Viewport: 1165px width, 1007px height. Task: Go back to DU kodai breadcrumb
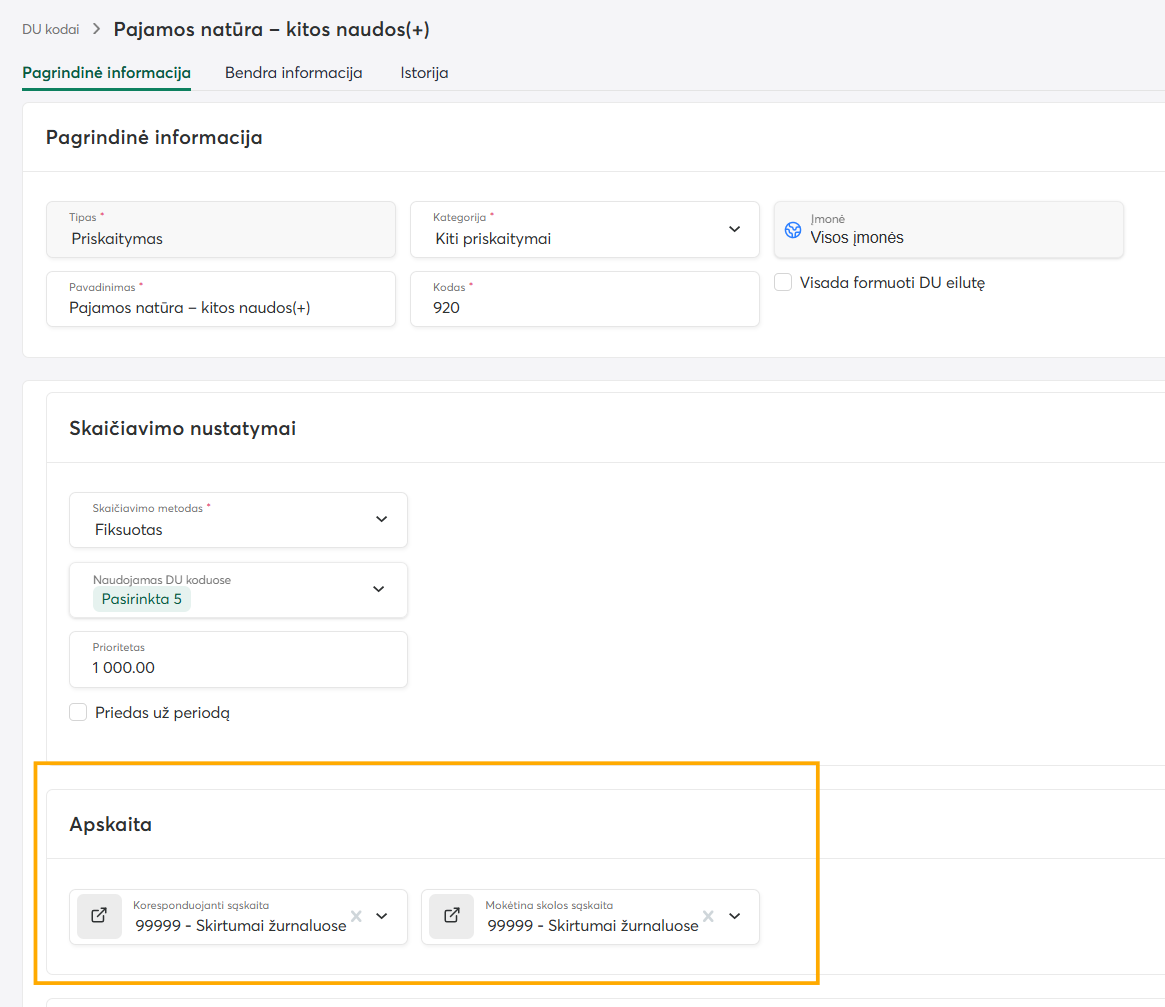tap(51, 29)
